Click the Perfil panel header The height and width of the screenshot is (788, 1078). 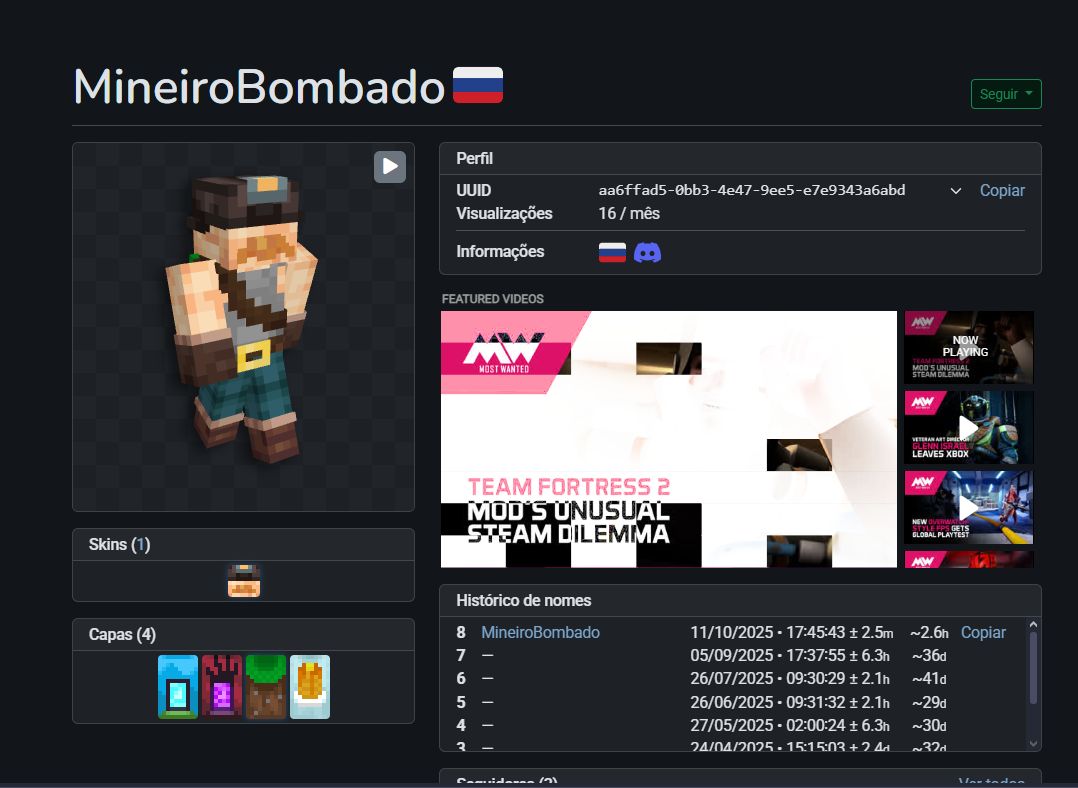click(740, 158)
